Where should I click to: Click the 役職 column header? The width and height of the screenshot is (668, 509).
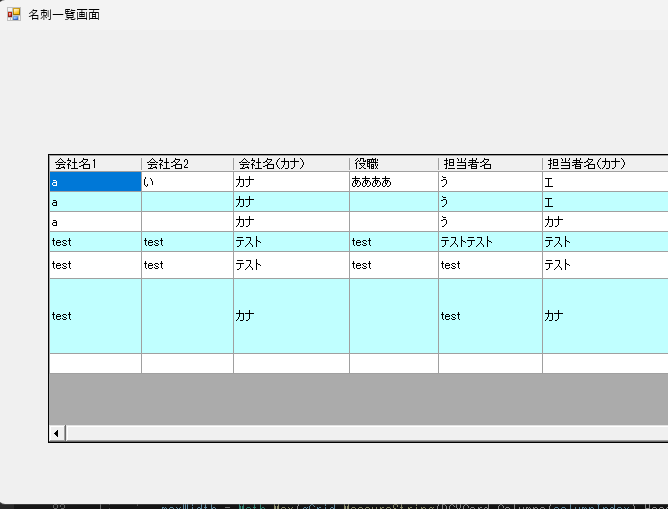point(394,164)
